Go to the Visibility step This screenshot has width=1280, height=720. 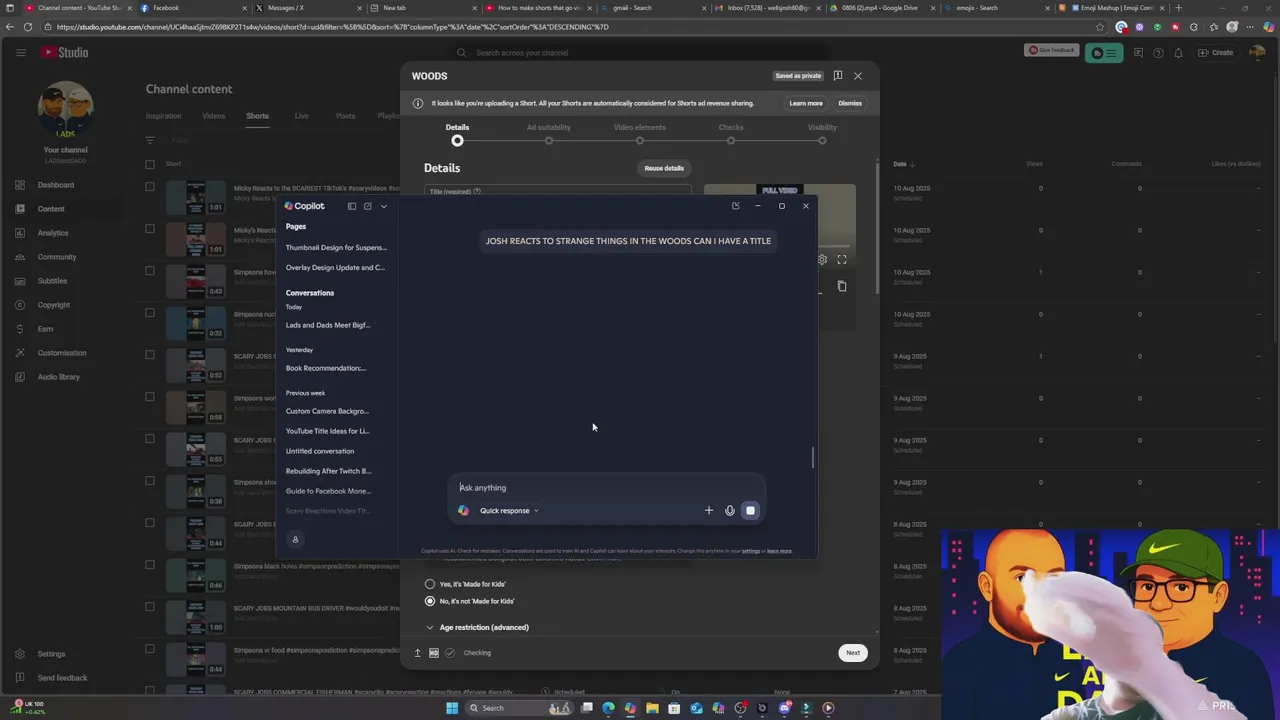822,134
